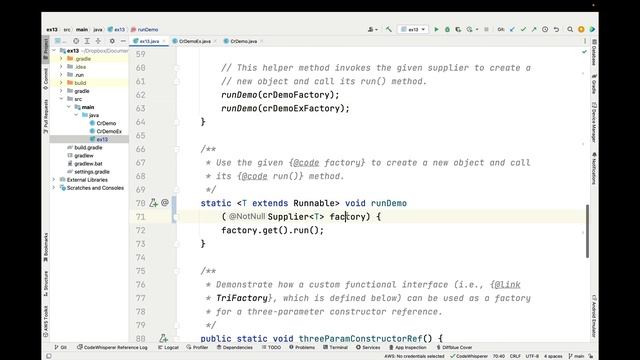Image resolution: width=640 pixels, height=360 pixels.
Task: Collapse the src folder
Action: [61, 99]
